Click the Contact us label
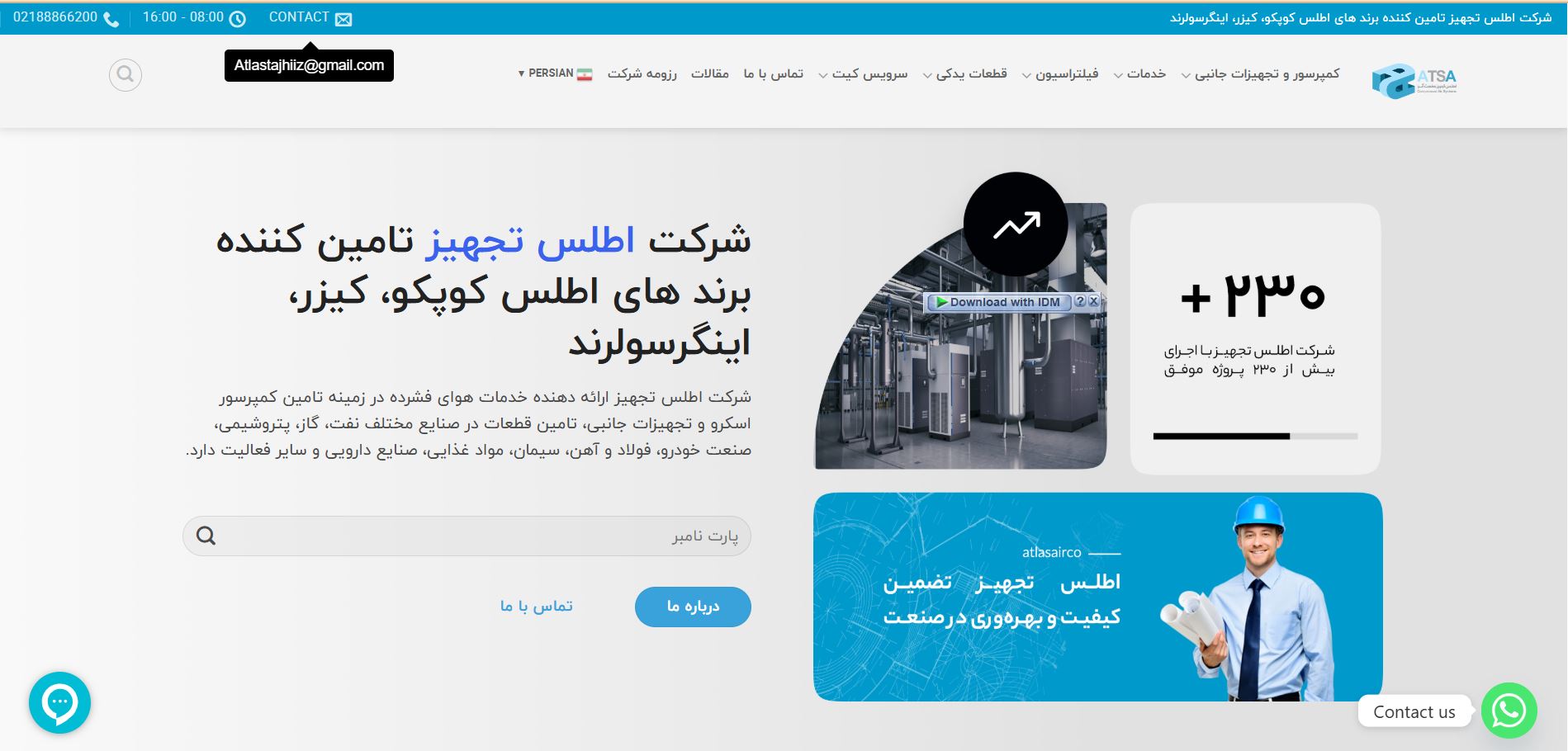The width and height of the screenshot is (1568, 751). pos(1414,712)
